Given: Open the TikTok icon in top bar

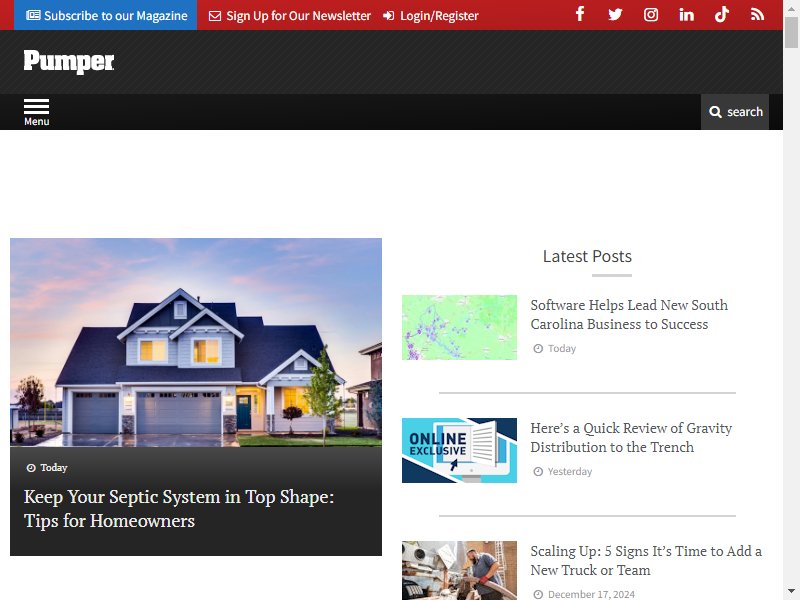Looking at the screenshot, I should pyautogui.click(x=721, y=14).
